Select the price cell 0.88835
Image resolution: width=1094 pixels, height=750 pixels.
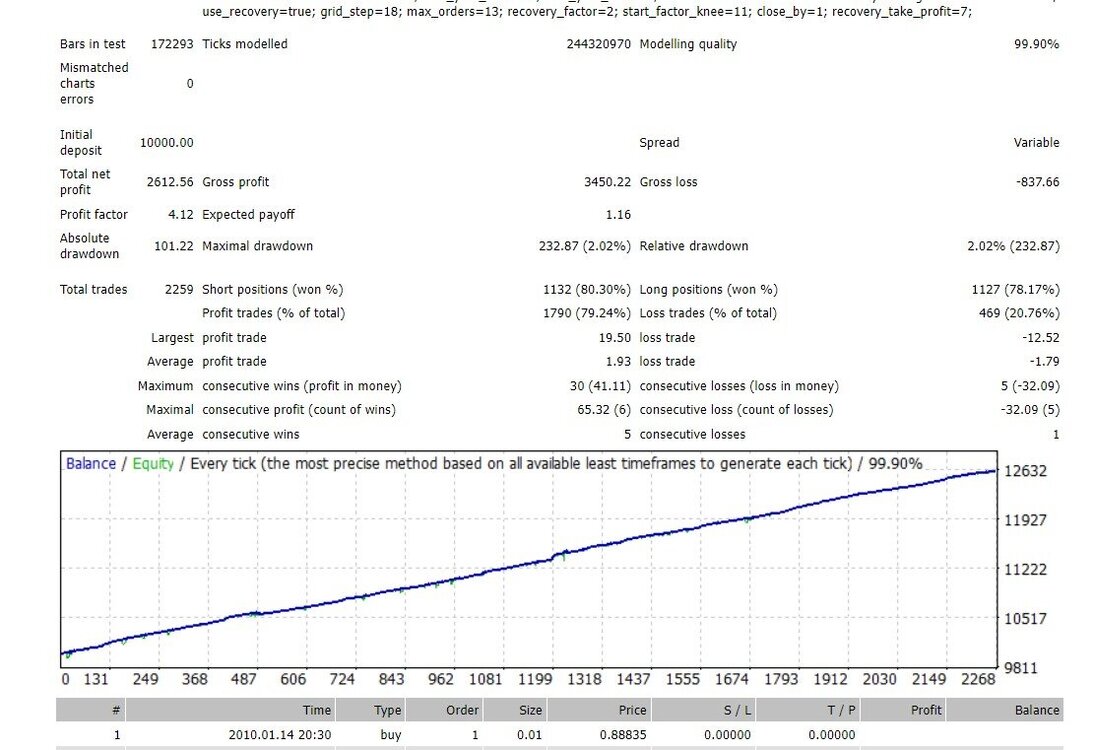623,735
